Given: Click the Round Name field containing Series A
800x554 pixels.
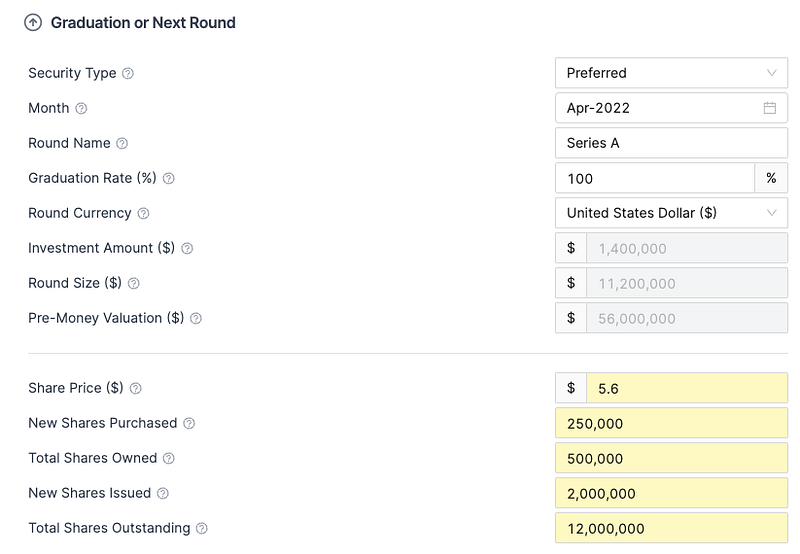Looking at the screenshot, I should click(671, 143).
